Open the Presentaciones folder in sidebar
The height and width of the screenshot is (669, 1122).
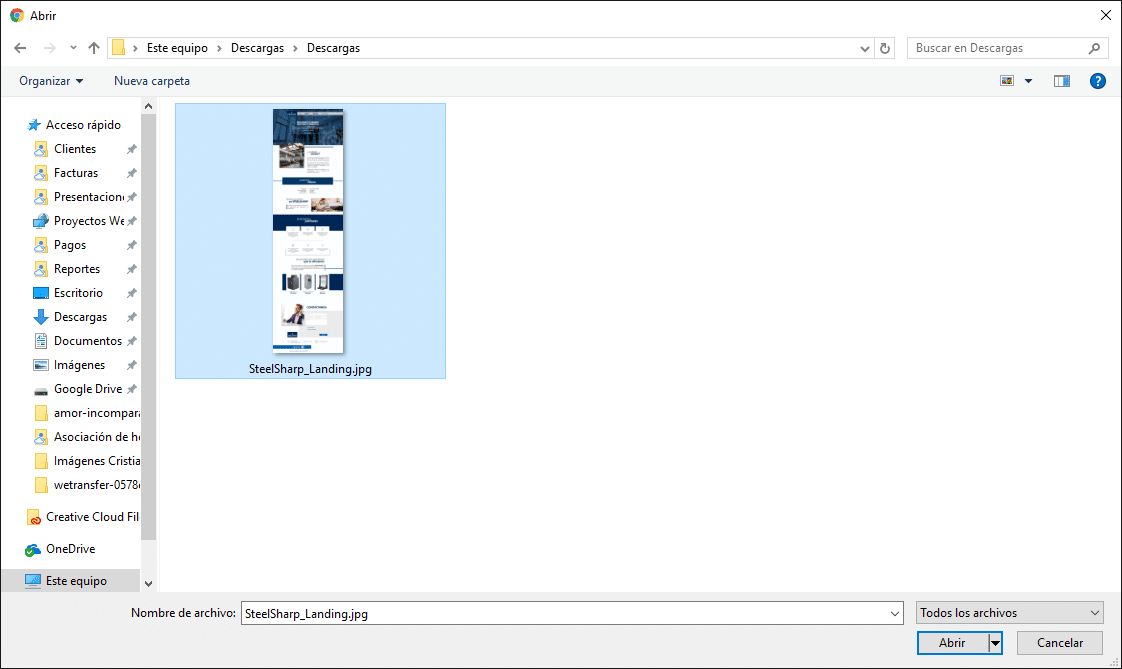point(89,197)
